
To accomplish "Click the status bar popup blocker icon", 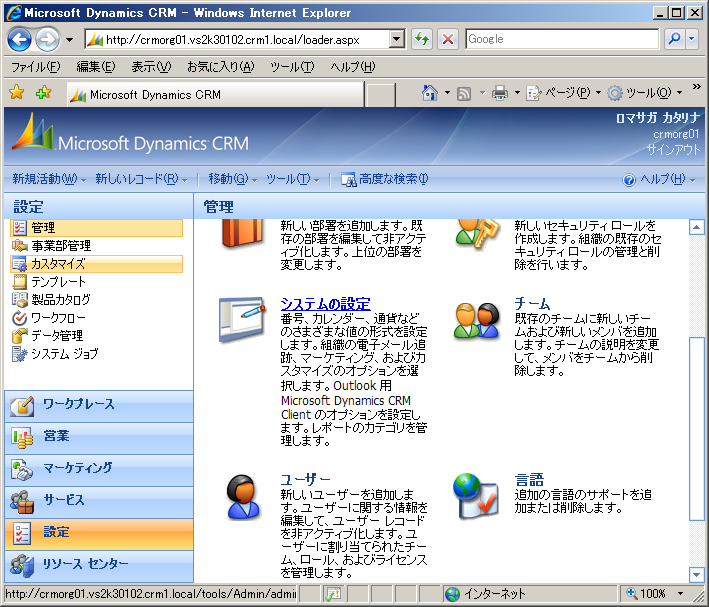I will pos(333,593).
